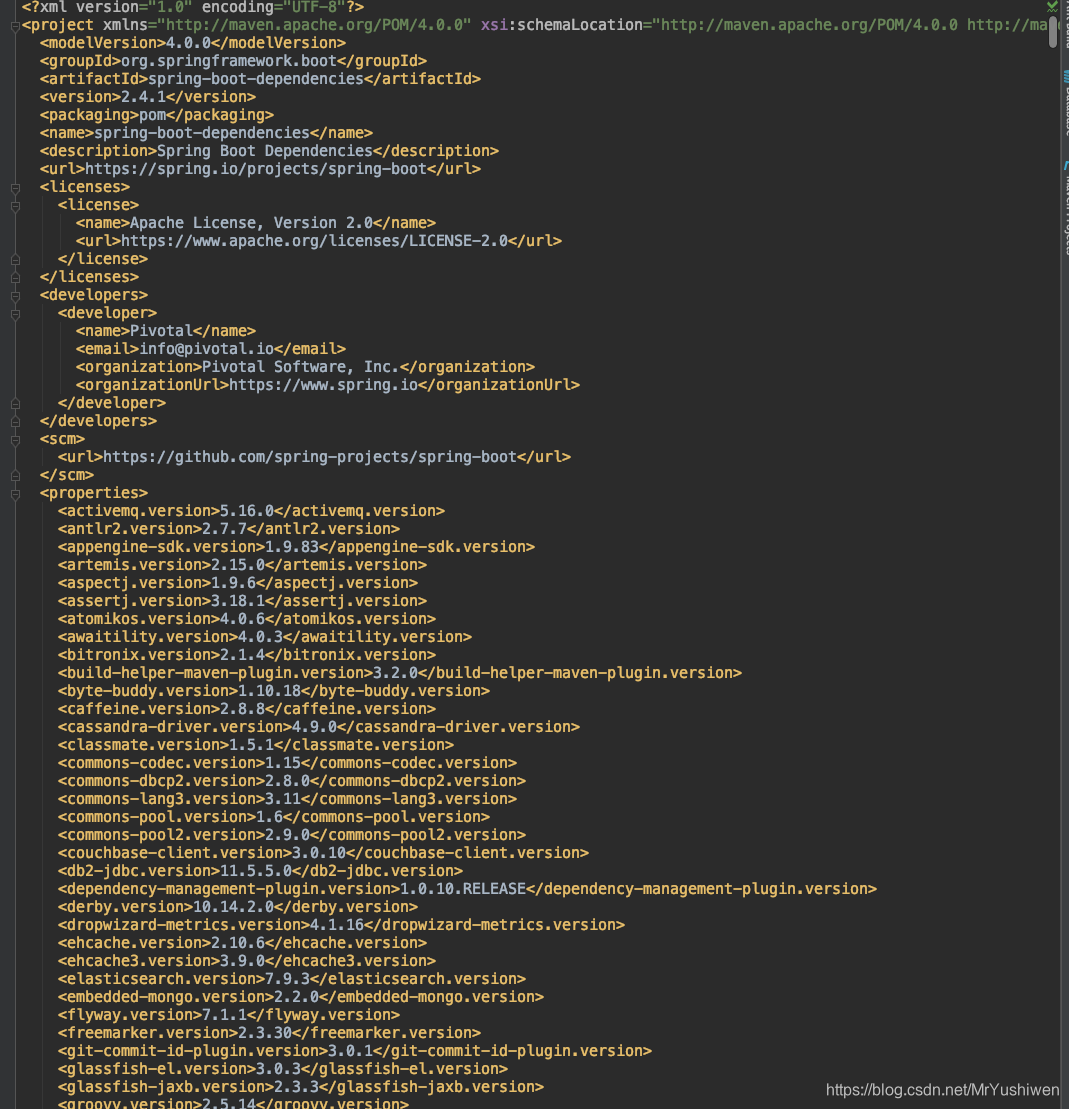This screenshot has height=1109, width=1069.
Task: Click the green inspection checkmark icon
Action: [1053, 6]
